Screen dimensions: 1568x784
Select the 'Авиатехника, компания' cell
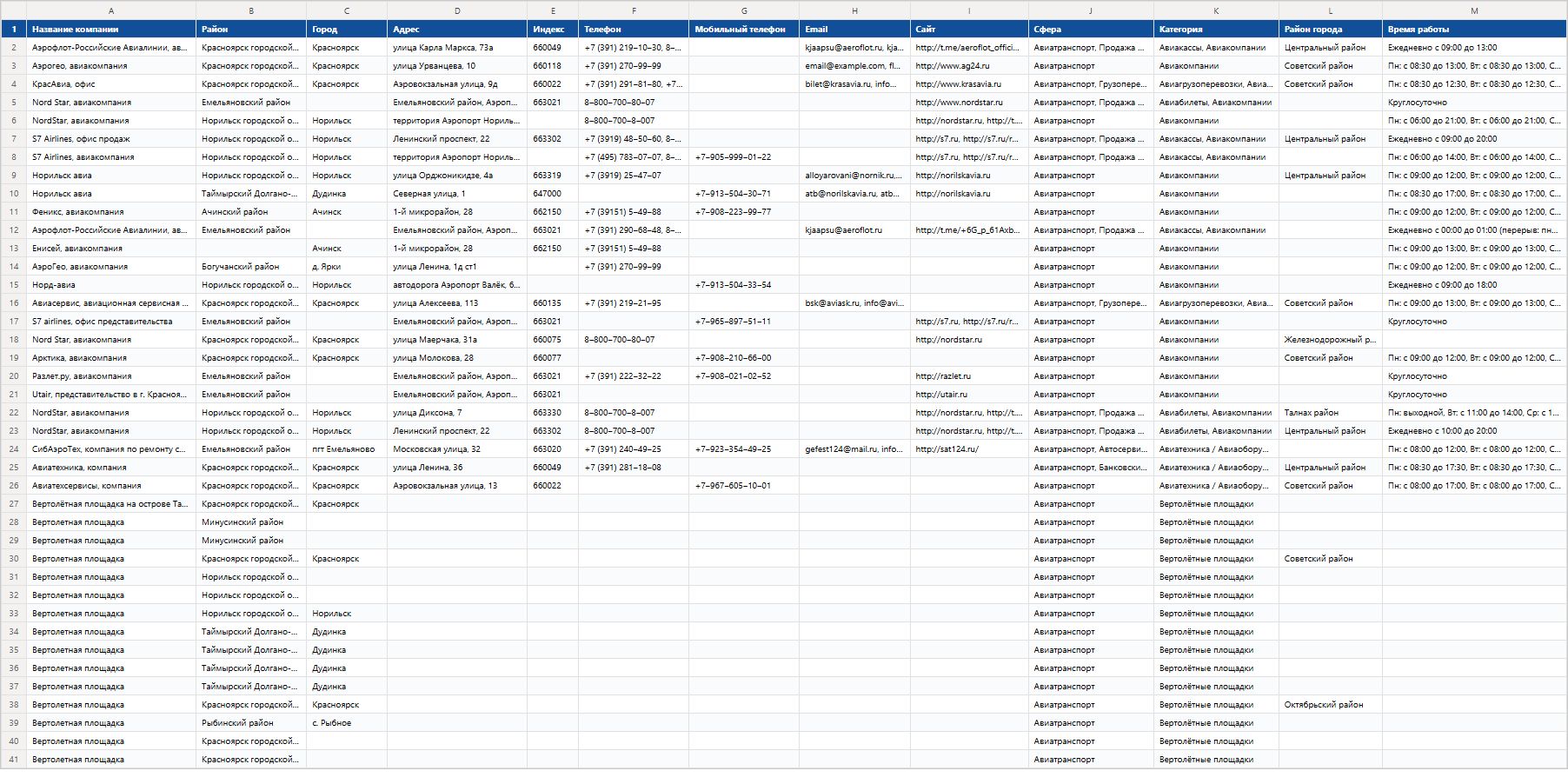tap(111, 468)
